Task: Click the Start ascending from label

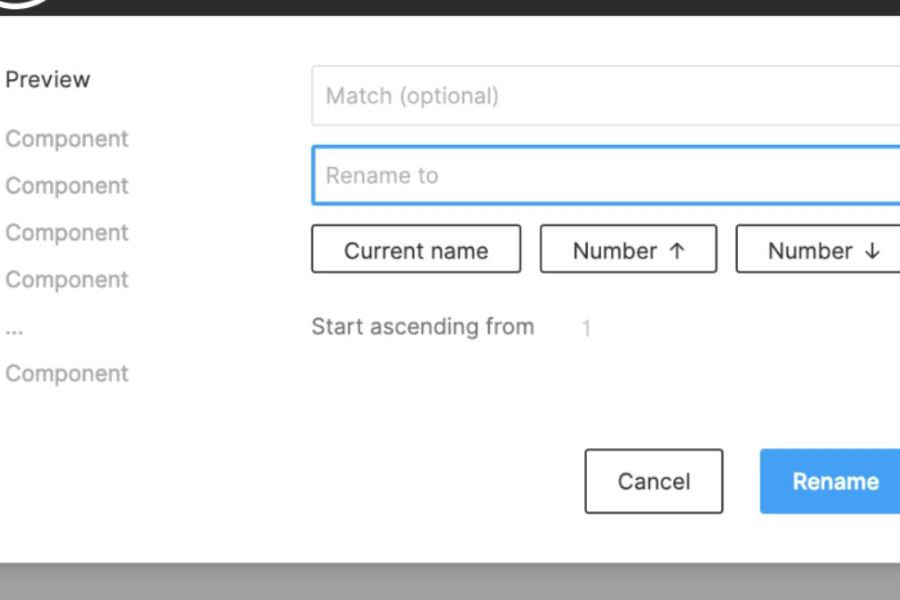Action: pos(422,327)
